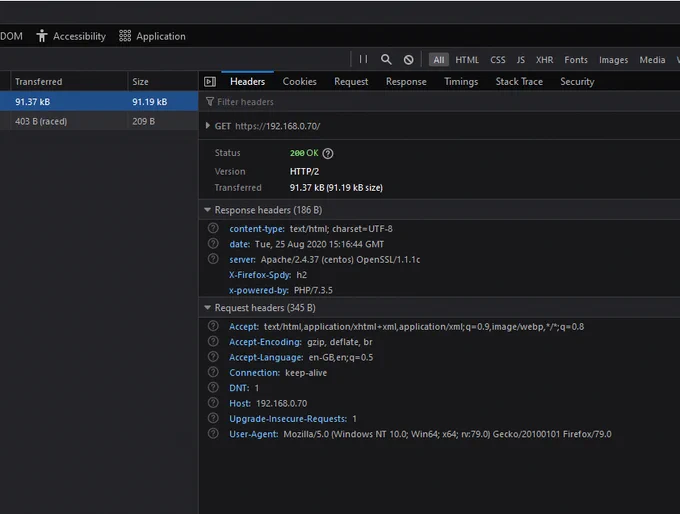Click the en-GB,en;q=0.5 language value
The image size is (680, 514).
[x=340, y=357]
